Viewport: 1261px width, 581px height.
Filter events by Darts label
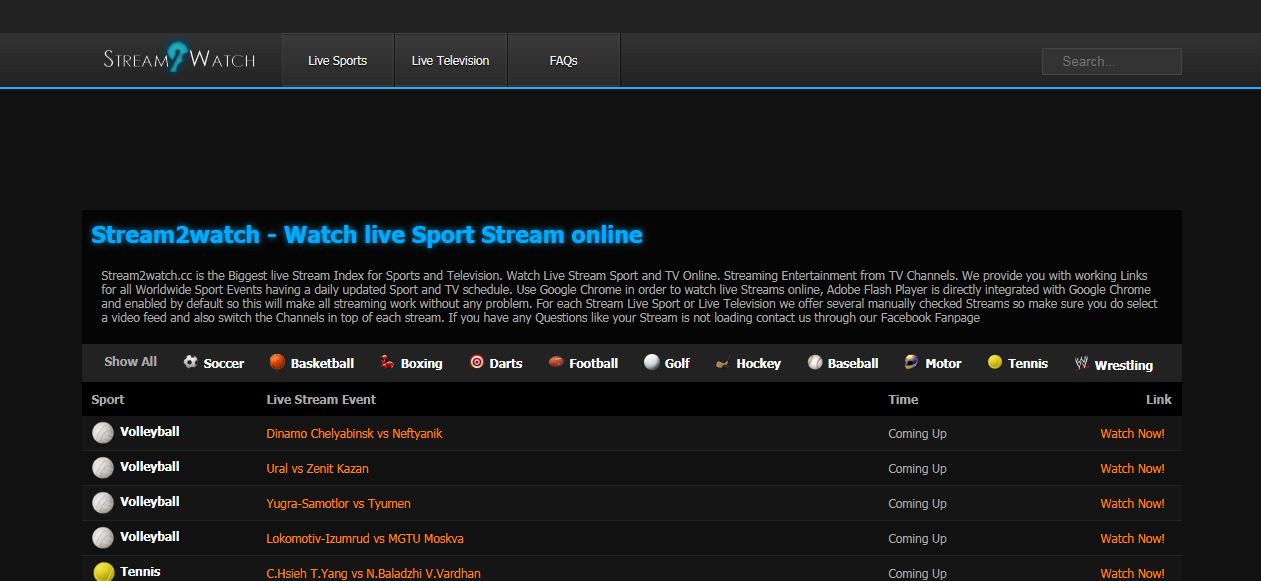tap(506, 363)
